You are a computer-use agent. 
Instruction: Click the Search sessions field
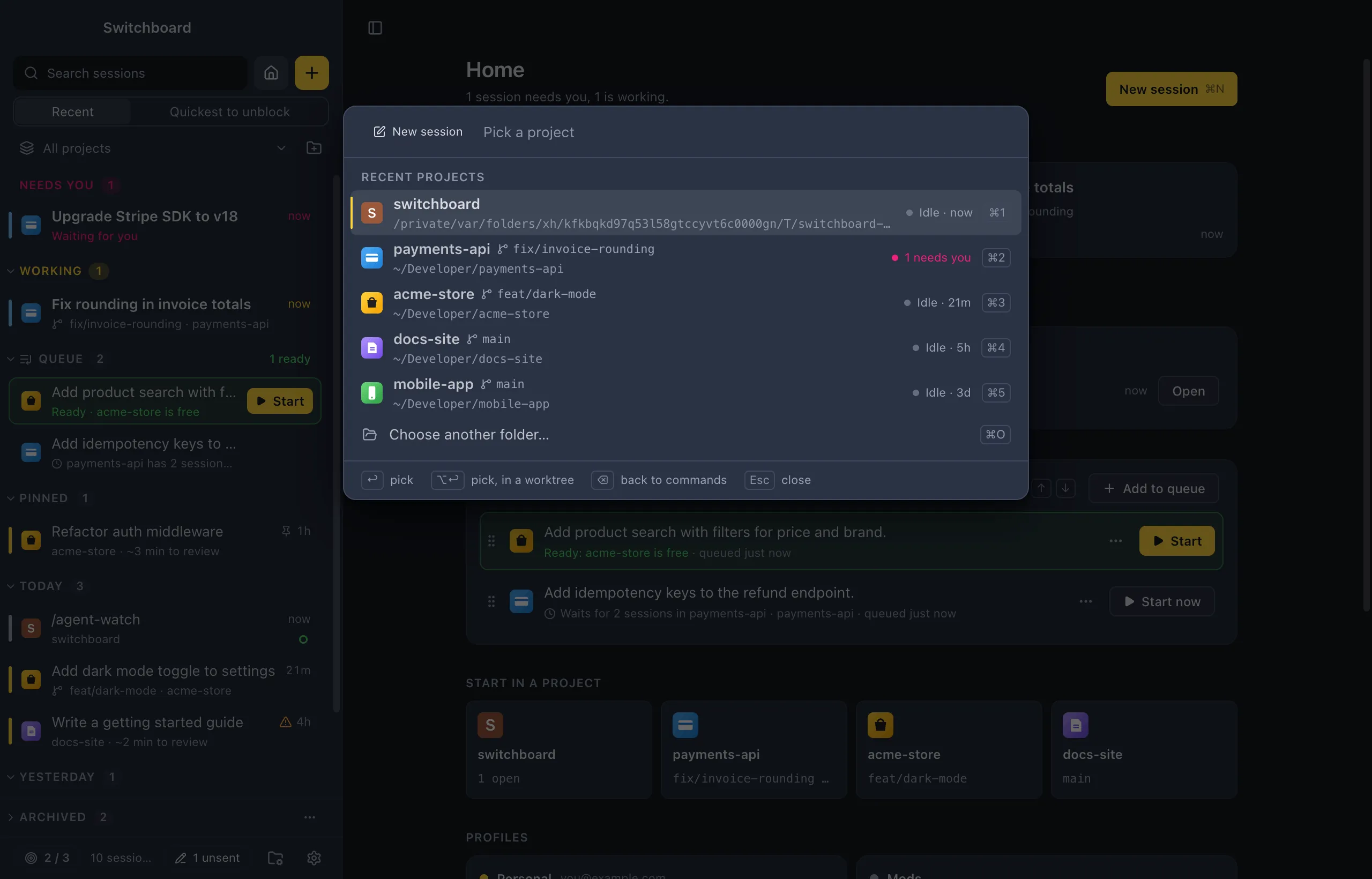(131, 72)
